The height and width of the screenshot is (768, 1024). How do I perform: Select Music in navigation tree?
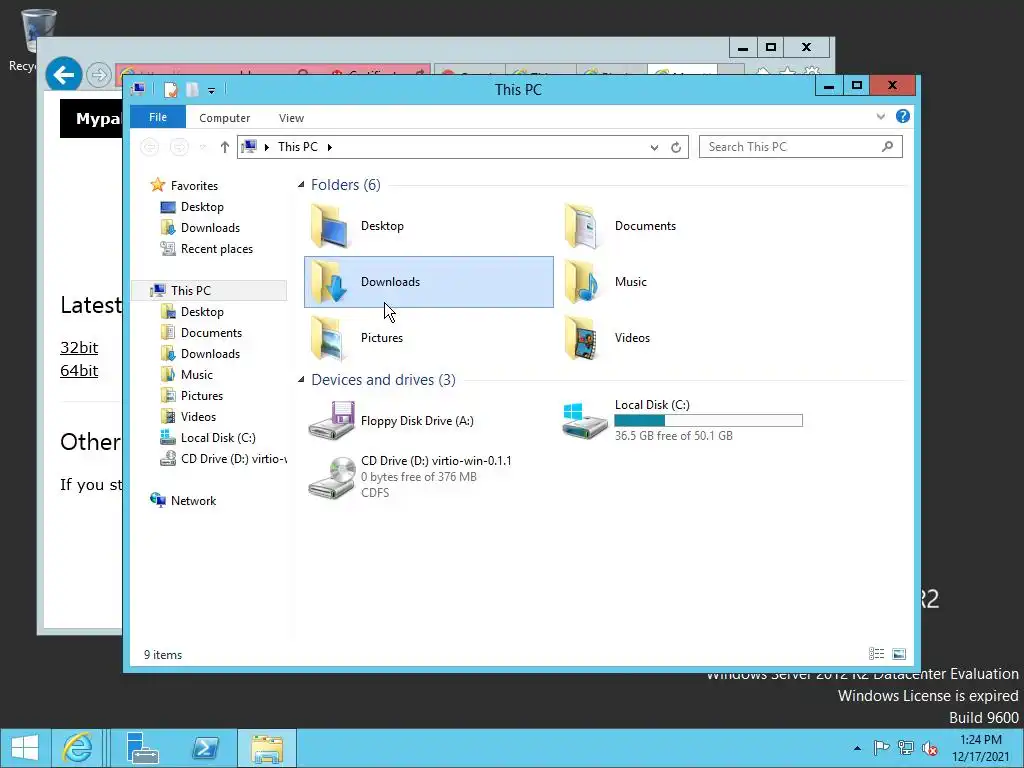(196, 375)
